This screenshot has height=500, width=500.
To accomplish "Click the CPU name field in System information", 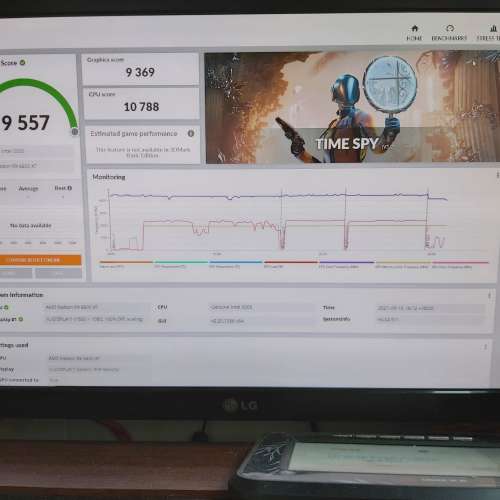I will 261,307.
